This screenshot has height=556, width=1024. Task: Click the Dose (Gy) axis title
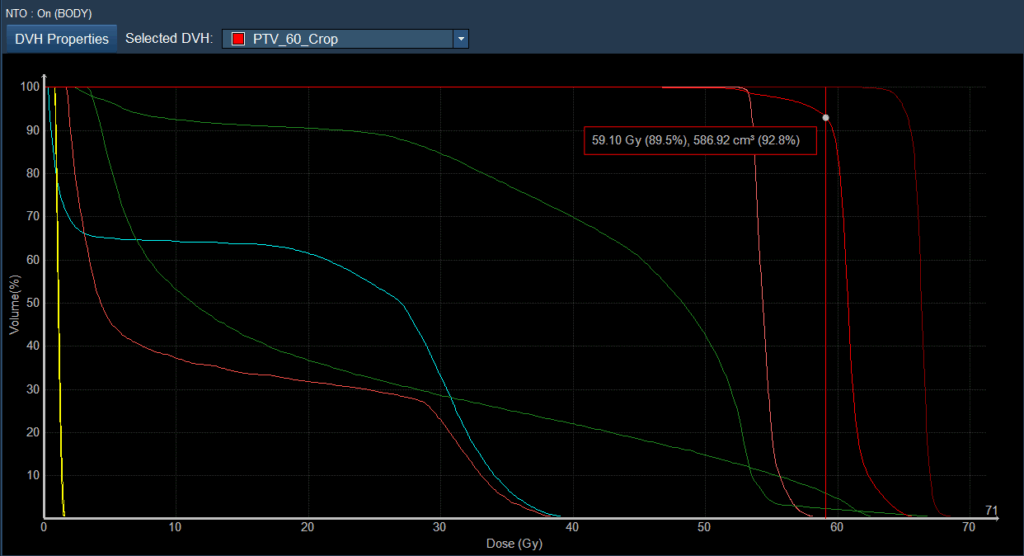tap(516, 543)
